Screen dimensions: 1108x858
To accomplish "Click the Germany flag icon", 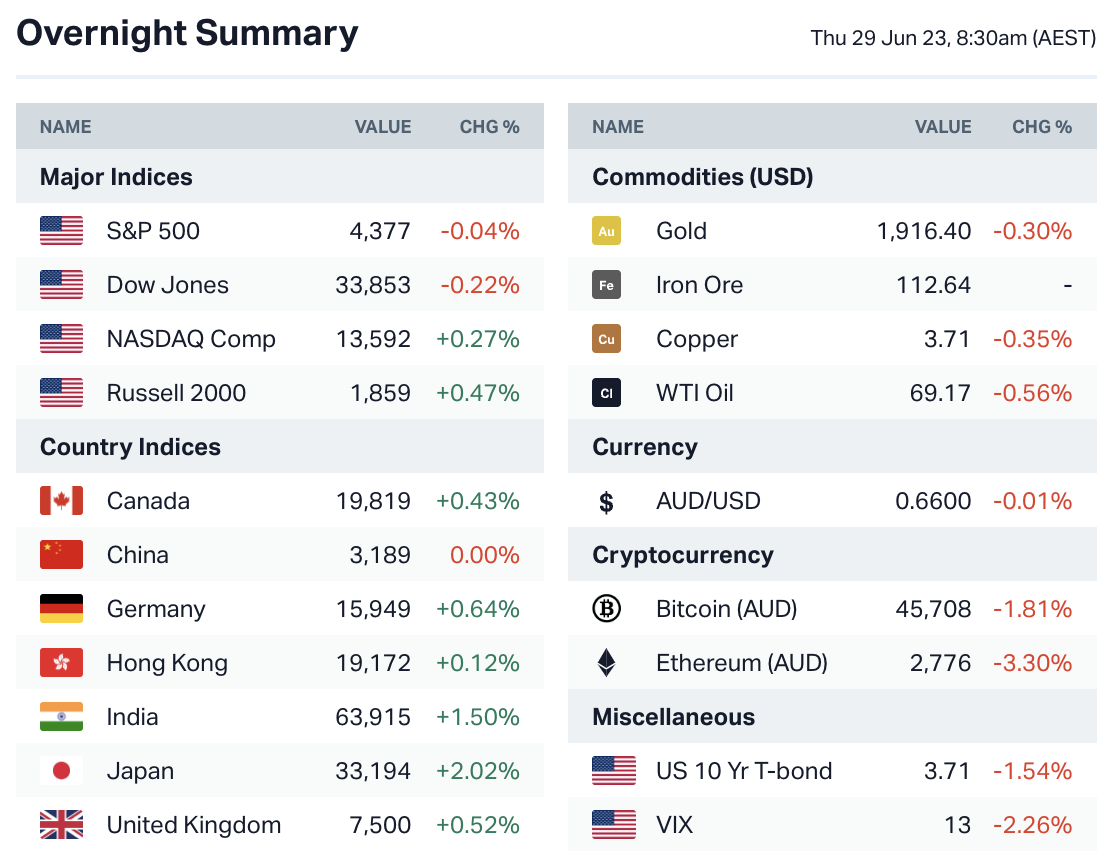I will [61, 609].
